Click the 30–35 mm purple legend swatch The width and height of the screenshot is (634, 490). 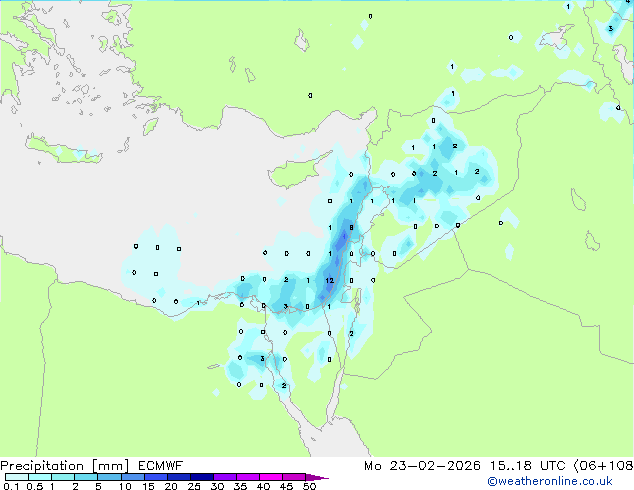[224, 477]
